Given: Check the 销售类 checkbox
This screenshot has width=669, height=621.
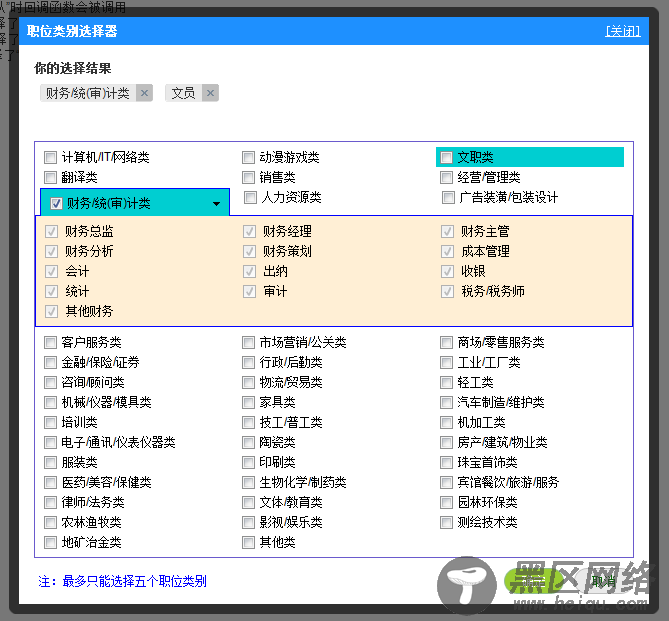Looking at the screenshot, I should click(x=248, y=178).
